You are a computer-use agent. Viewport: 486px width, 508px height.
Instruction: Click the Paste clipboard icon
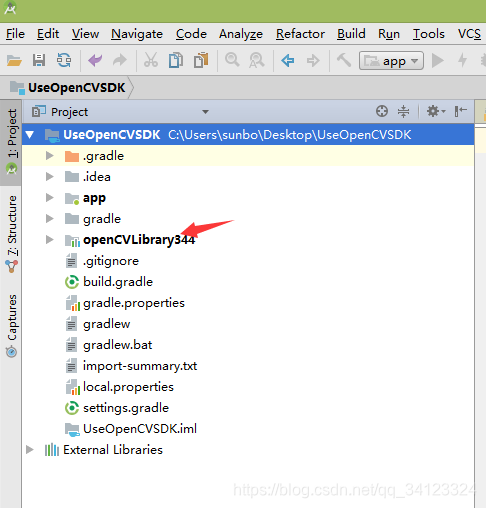tap(201, 60)
